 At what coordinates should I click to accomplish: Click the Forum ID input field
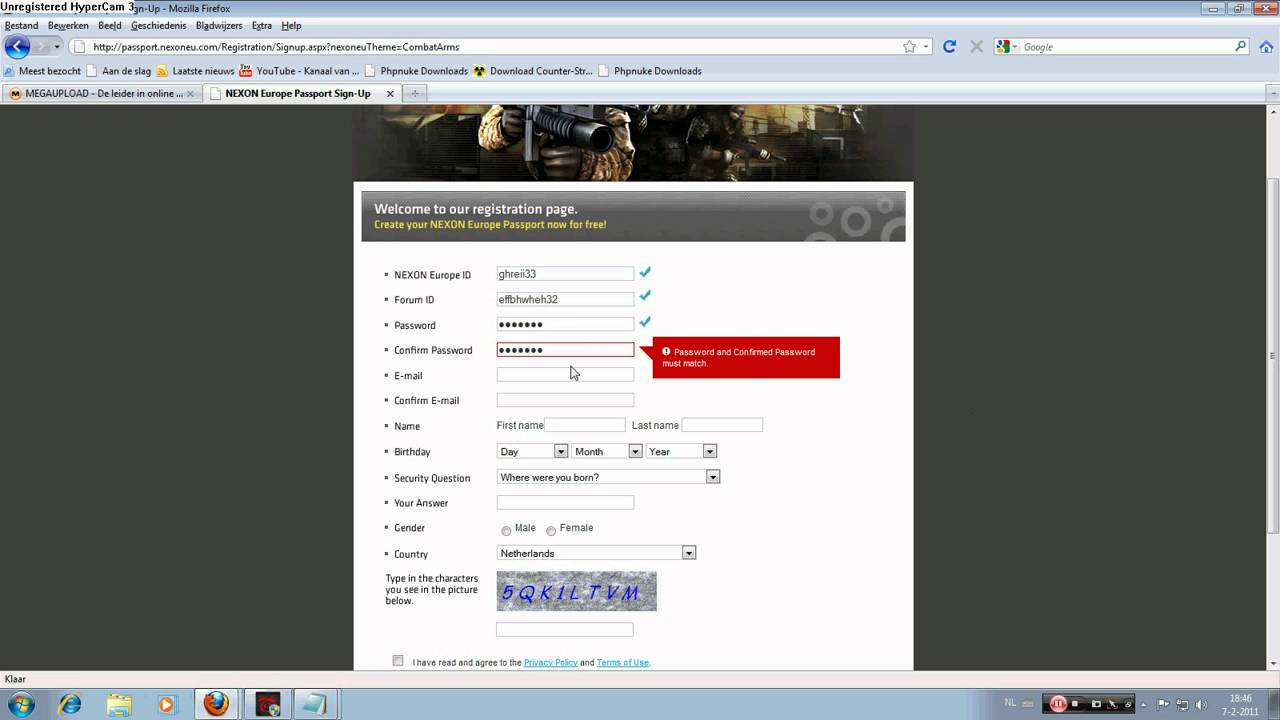tap(565, 299)
